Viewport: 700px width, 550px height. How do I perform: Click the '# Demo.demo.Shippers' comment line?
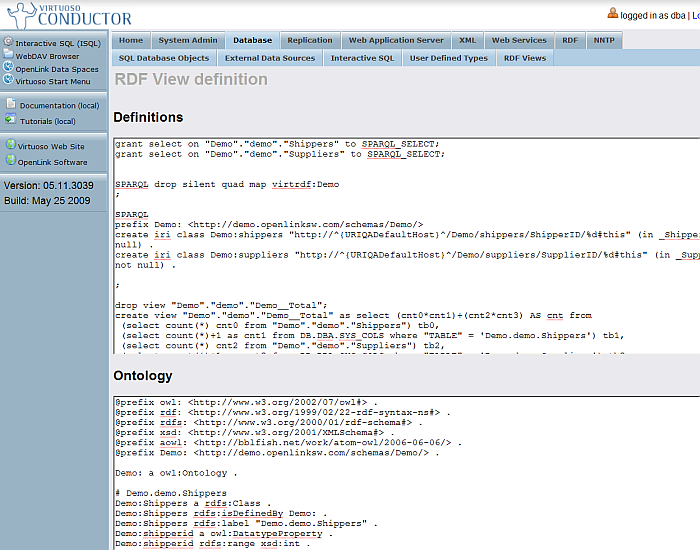(x=171, y=493)
